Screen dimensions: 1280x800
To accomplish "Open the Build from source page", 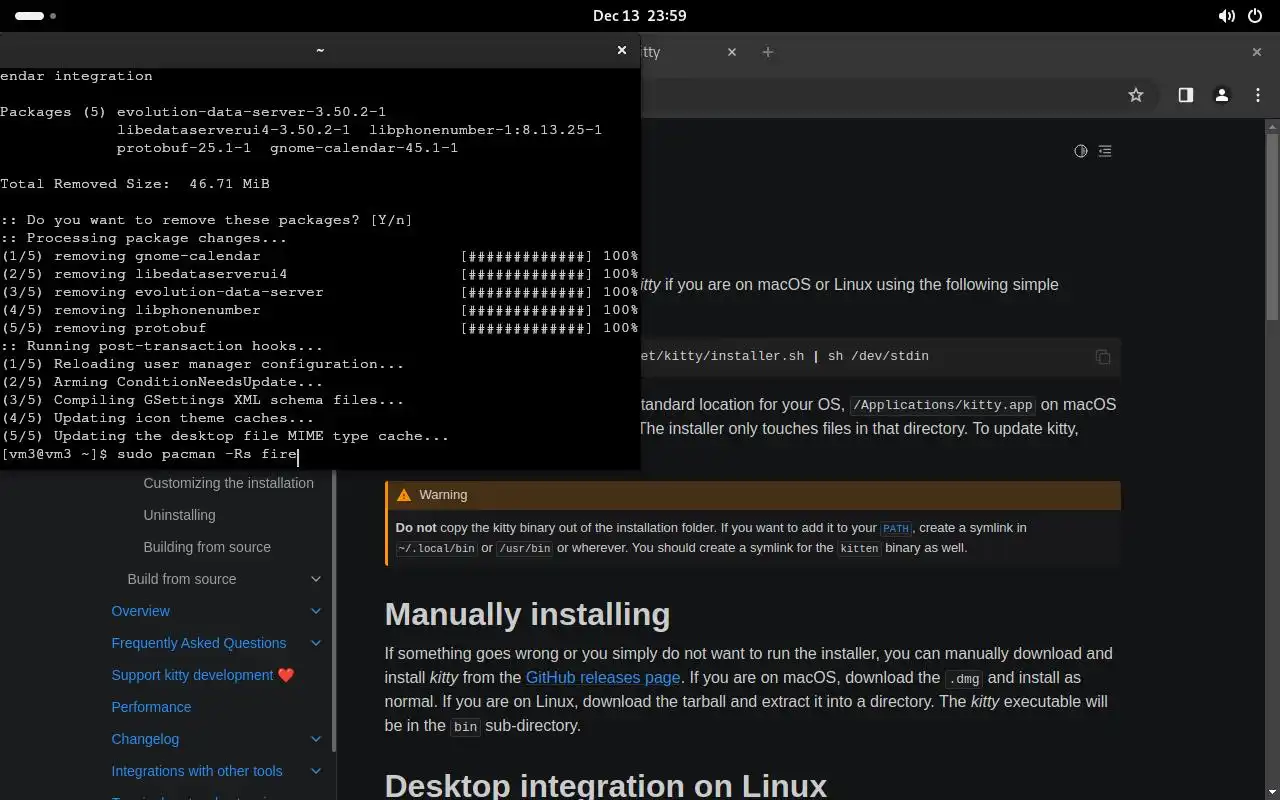I will pyautogui.click(x=182, y=579).
